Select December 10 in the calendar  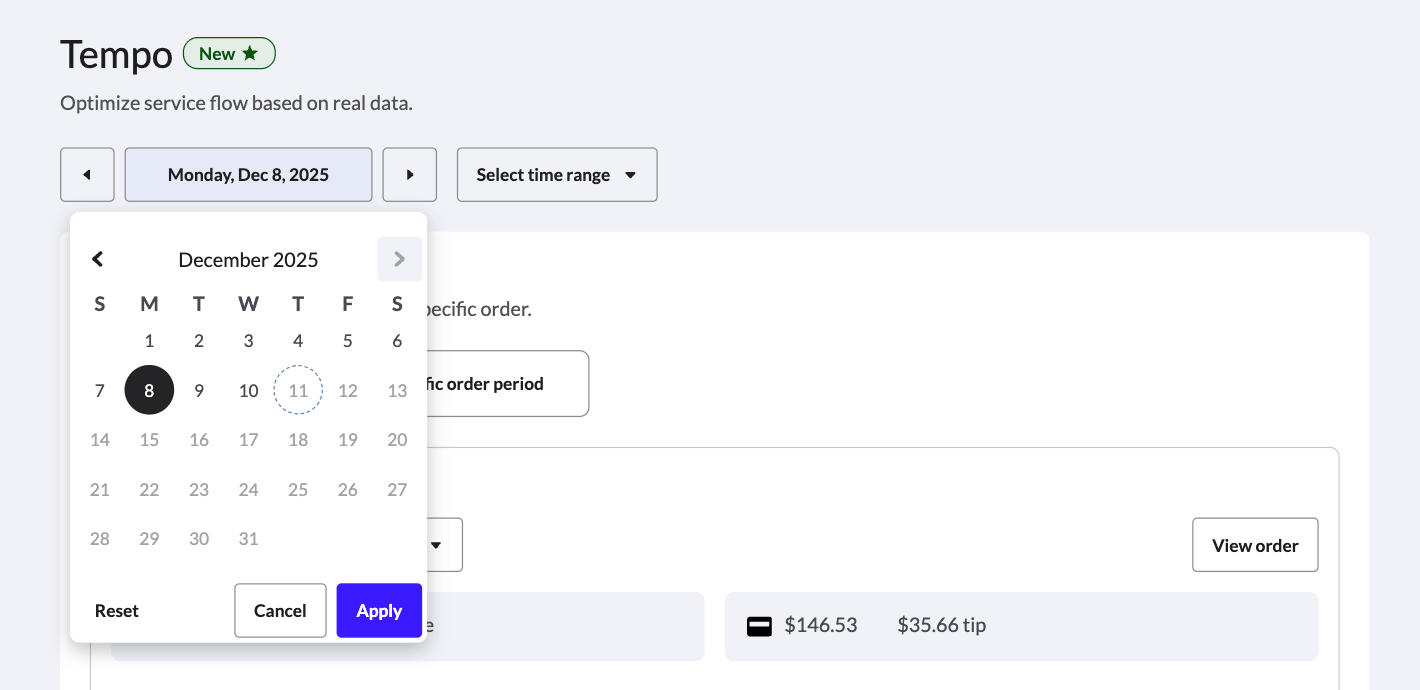click(x=249, y=391)
